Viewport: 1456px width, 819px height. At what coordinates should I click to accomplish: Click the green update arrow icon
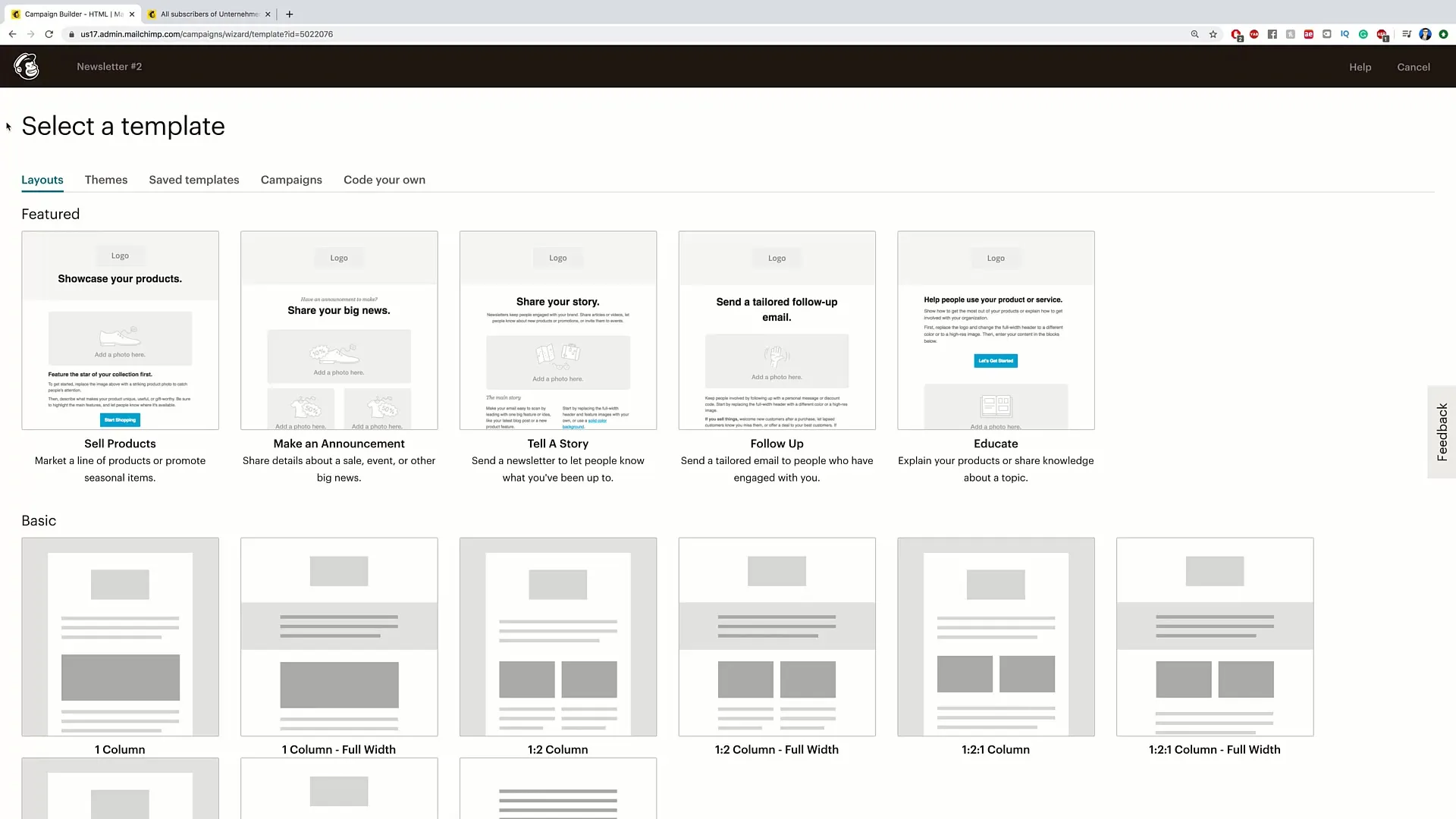tap(1443, 34)
